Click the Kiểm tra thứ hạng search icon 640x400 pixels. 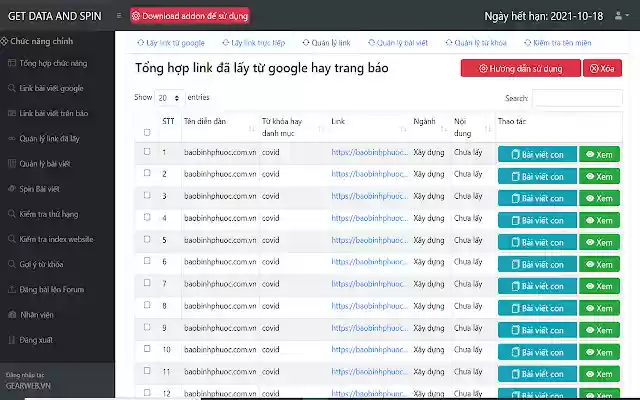click(x=10, y=214)
